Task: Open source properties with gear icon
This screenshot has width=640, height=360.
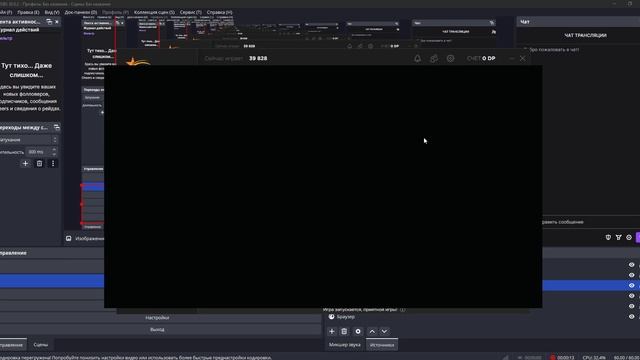Action: click(x=358, y=331)
